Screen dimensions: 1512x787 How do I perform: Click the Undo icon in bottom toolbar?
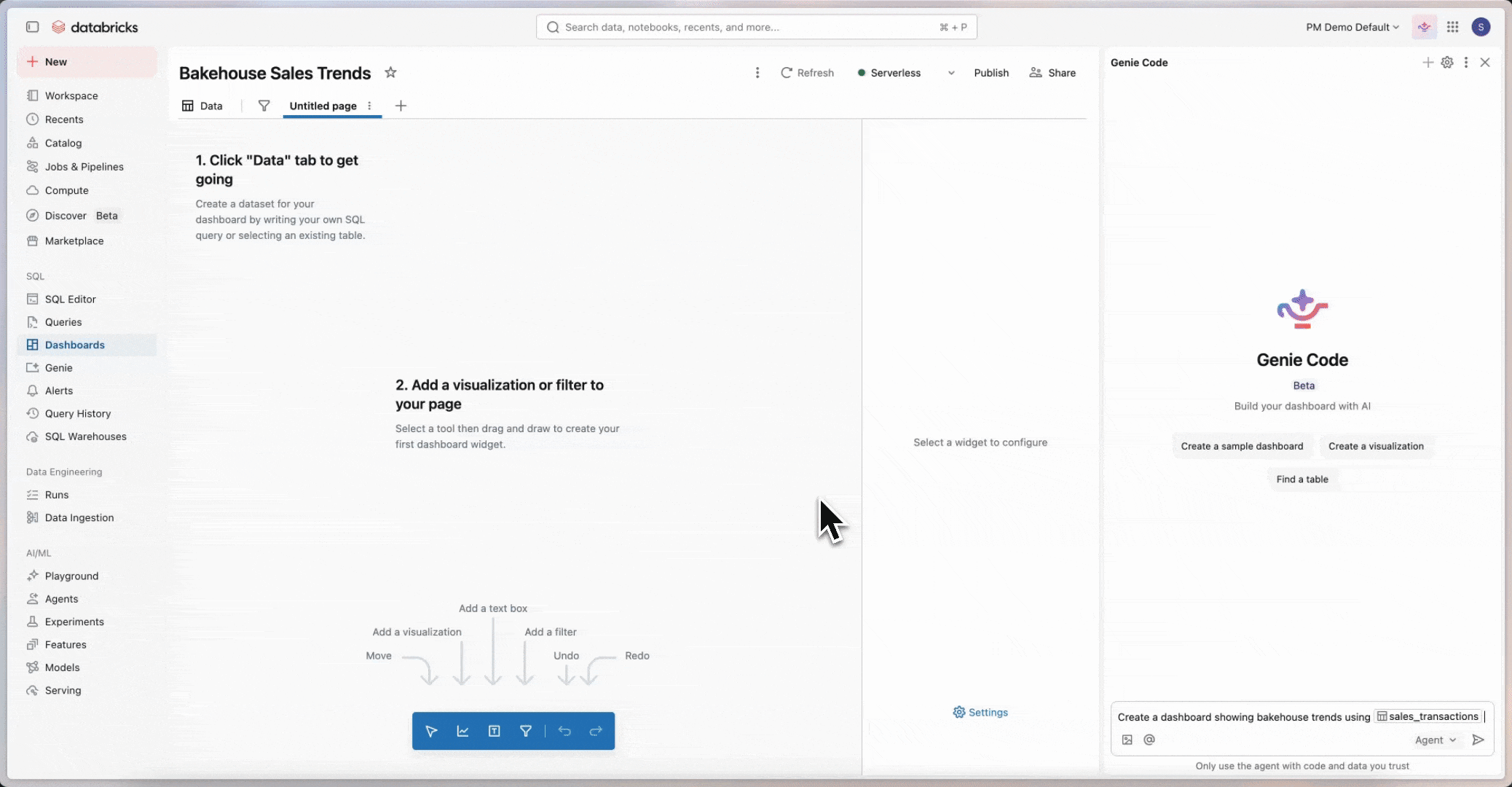[x=565, y=731]
